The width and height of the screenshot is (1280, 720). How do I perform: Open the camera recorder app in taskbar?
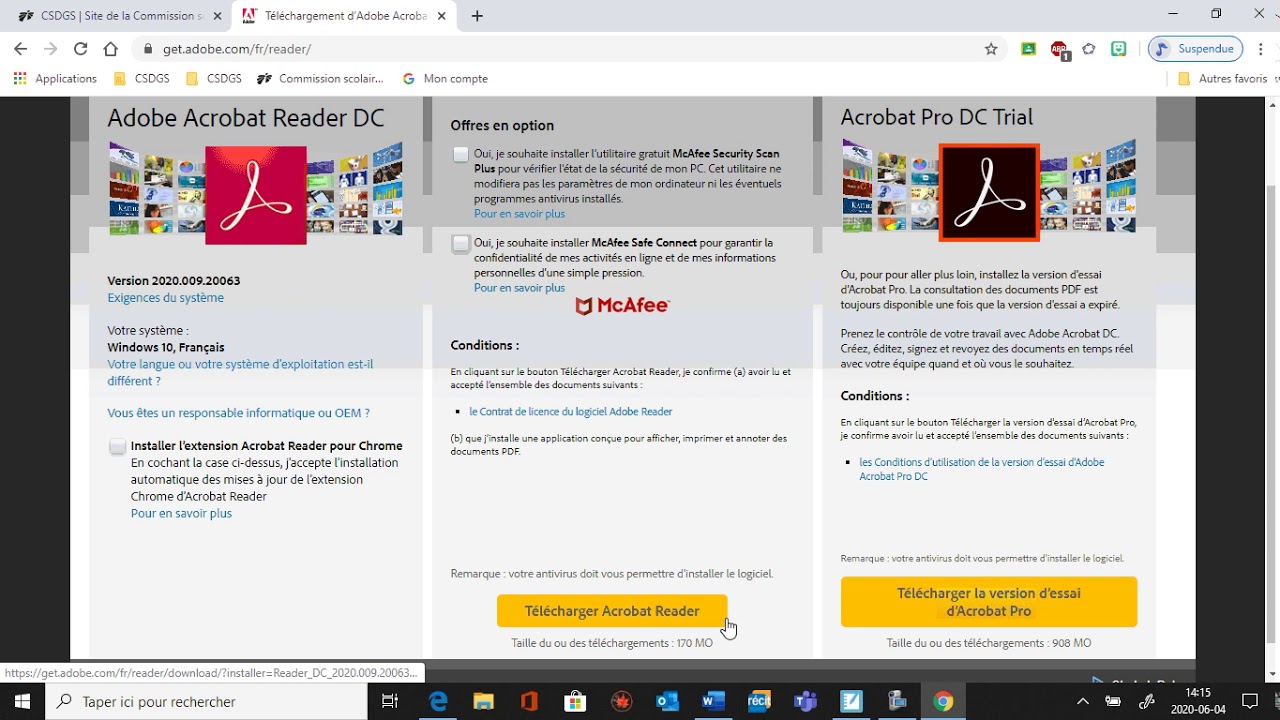tap(897, 702)
